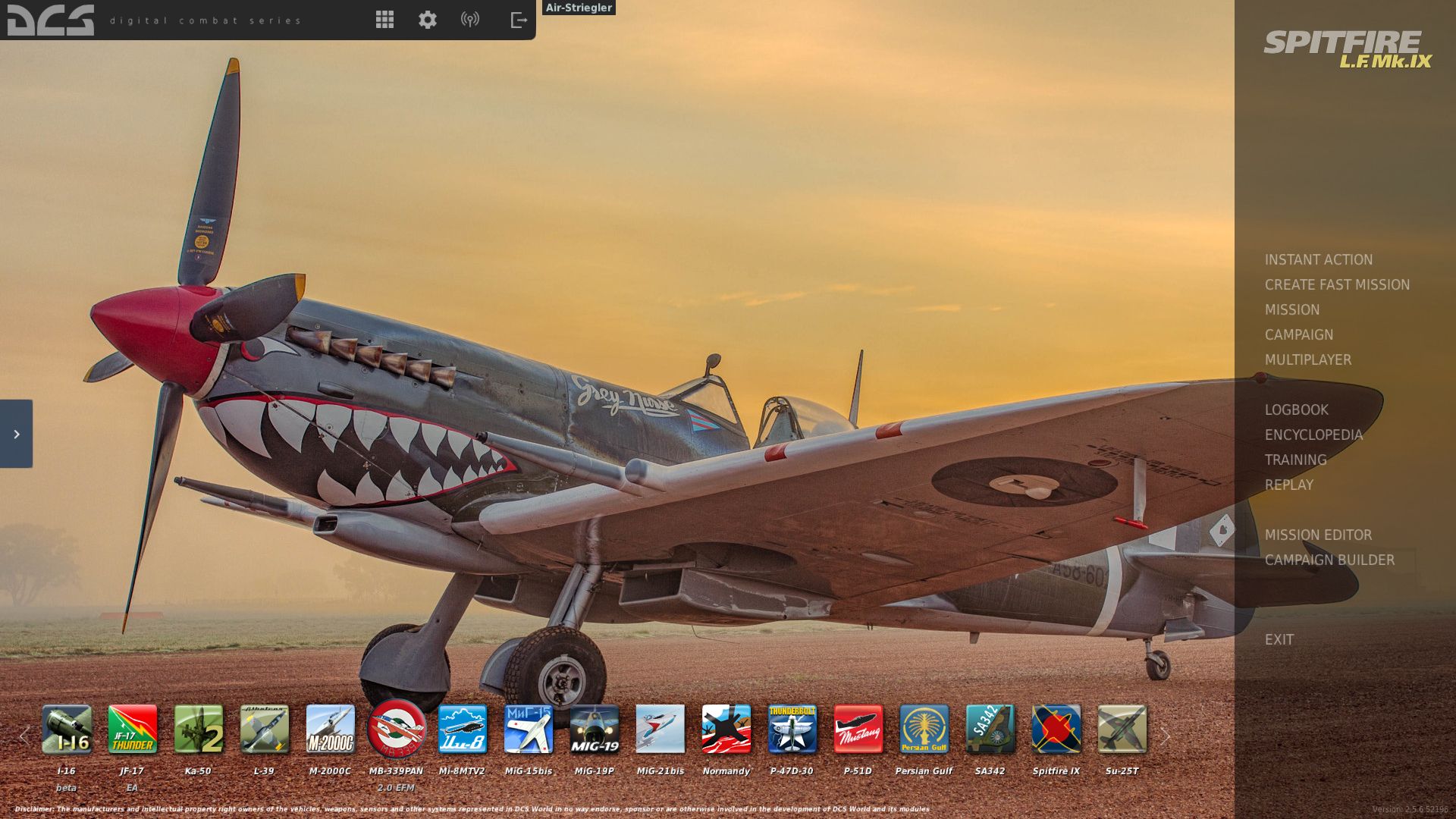The width and height of the screenshot is (1456, 819).
Task: Pick the P-51D Mustang module icon
Action: coord(858,729)
